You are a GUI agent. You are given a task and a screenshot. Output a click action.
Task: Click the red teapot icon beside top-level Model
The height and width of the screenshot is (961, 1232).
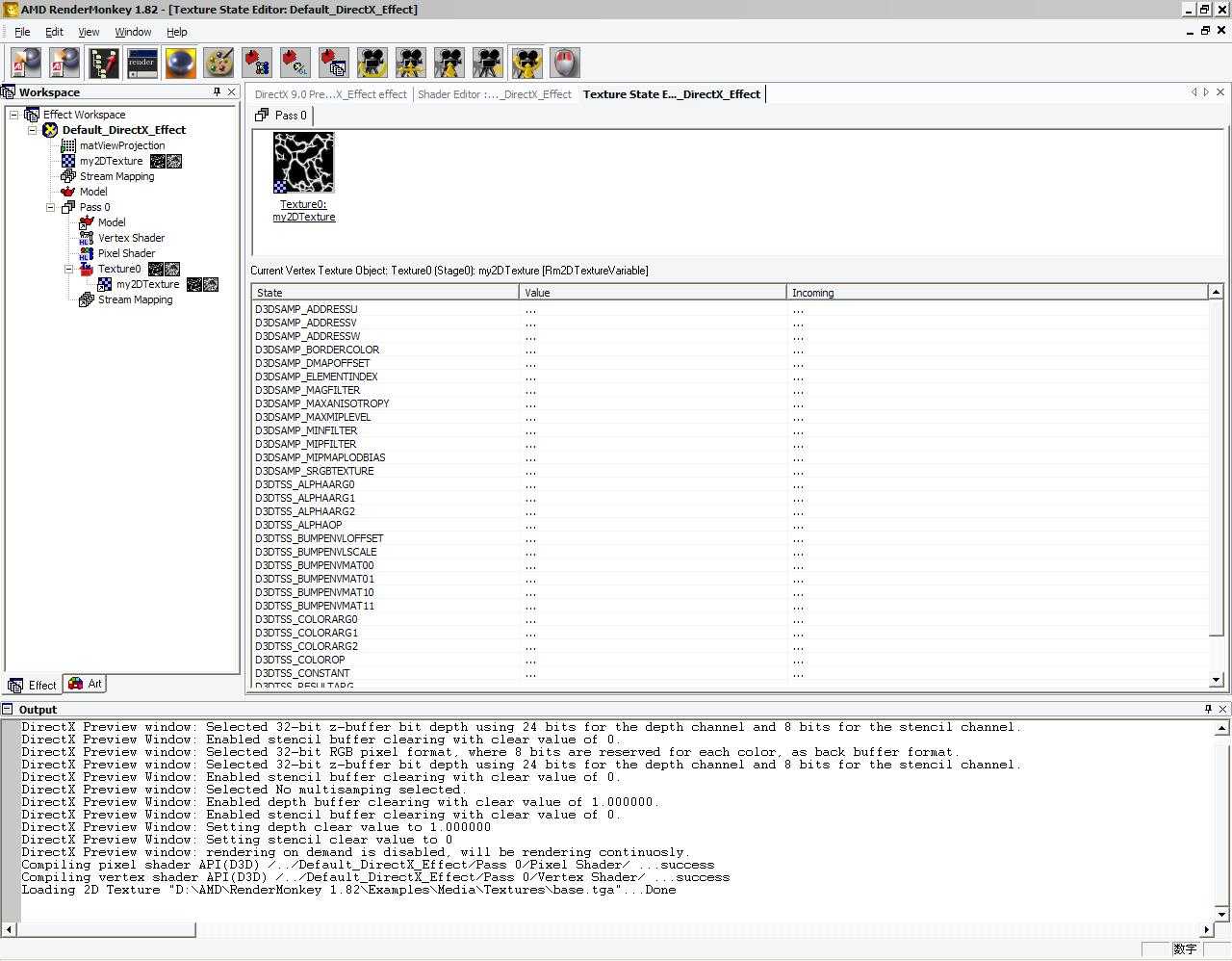[x=68, y=192]
